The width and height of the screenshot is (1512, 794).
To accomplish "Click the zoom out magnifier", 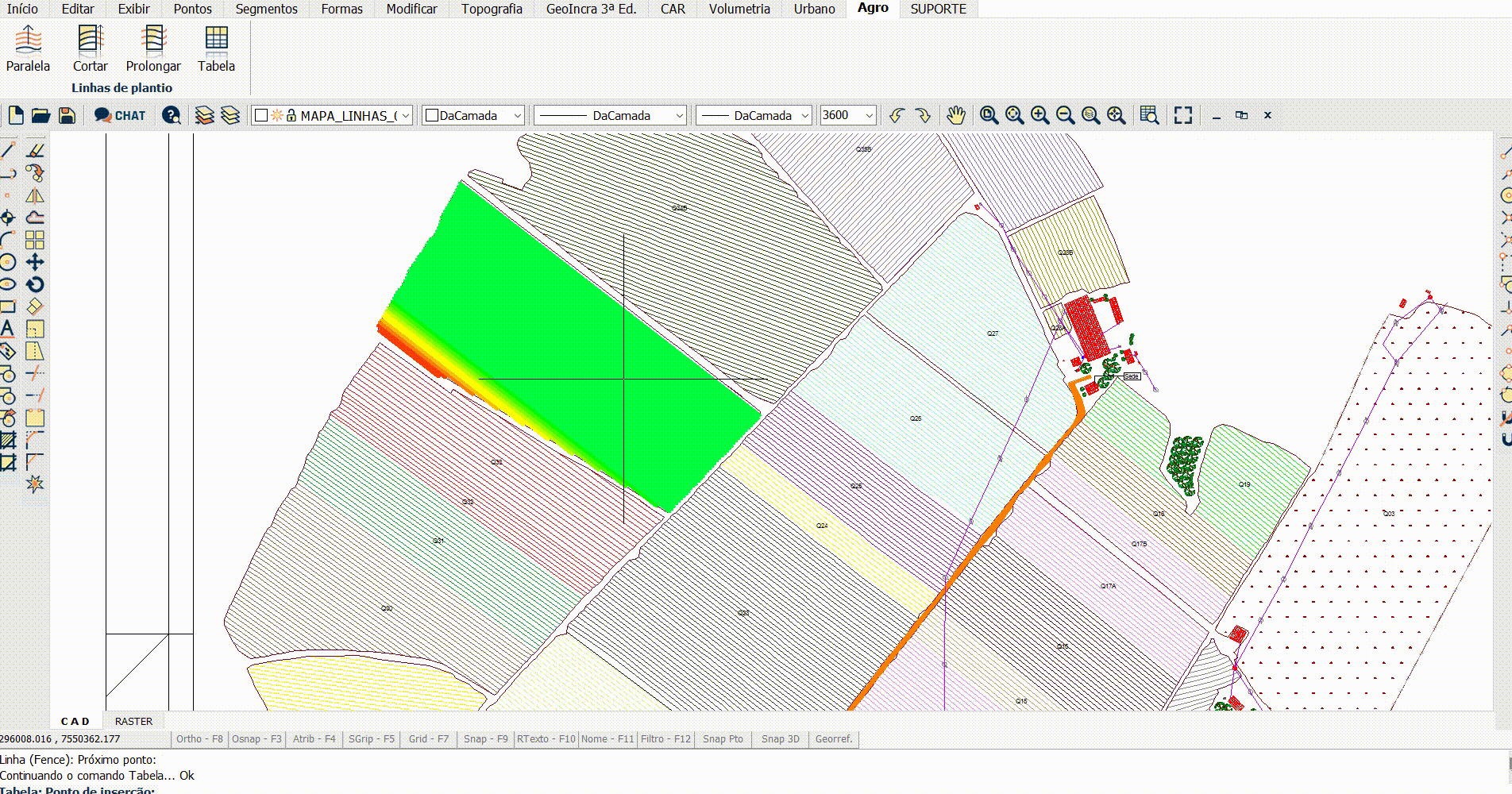I will click(1065, 115).
